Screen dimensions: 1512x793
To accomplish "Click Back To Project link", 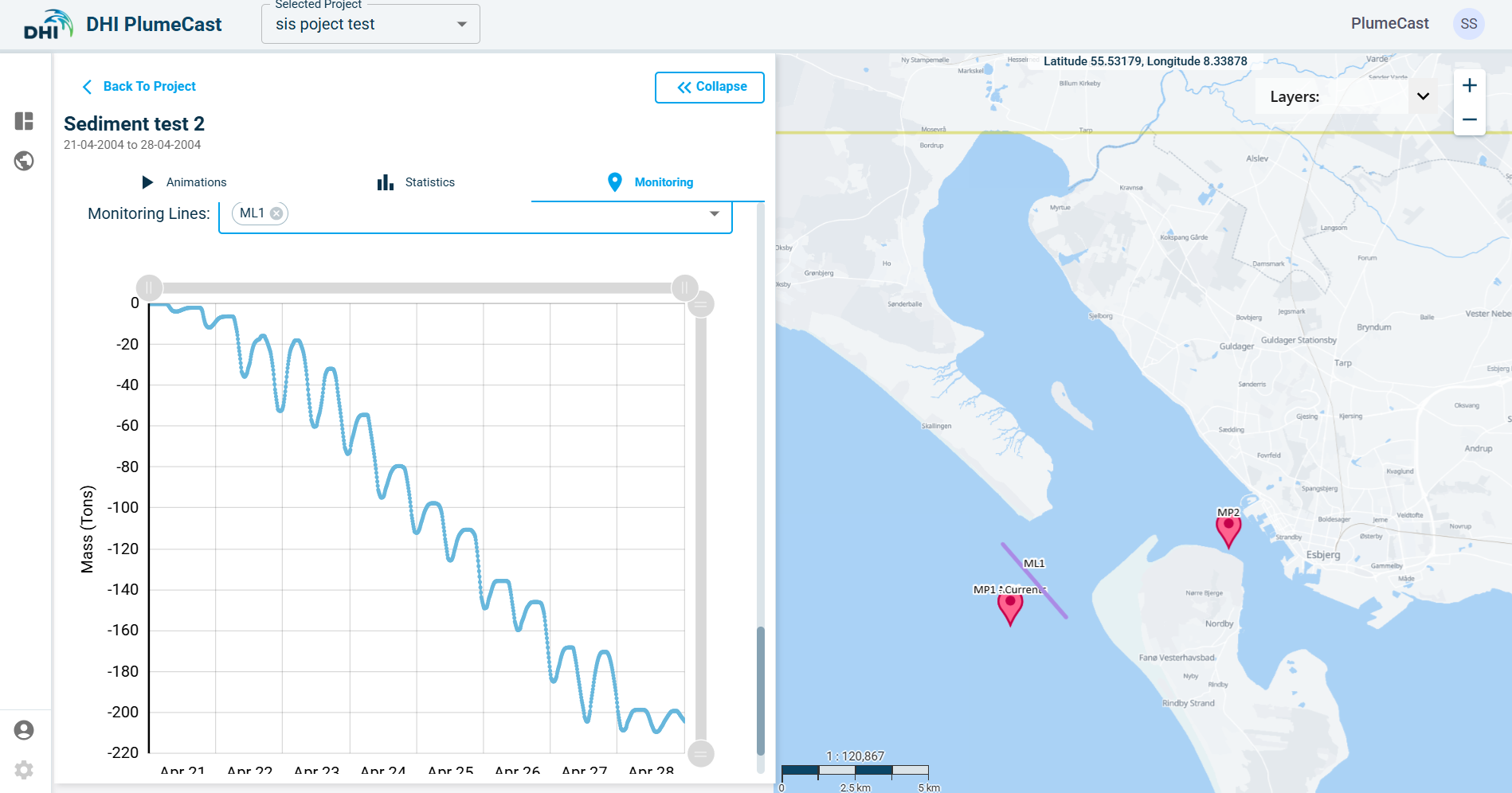I will [x=139, y=86].
